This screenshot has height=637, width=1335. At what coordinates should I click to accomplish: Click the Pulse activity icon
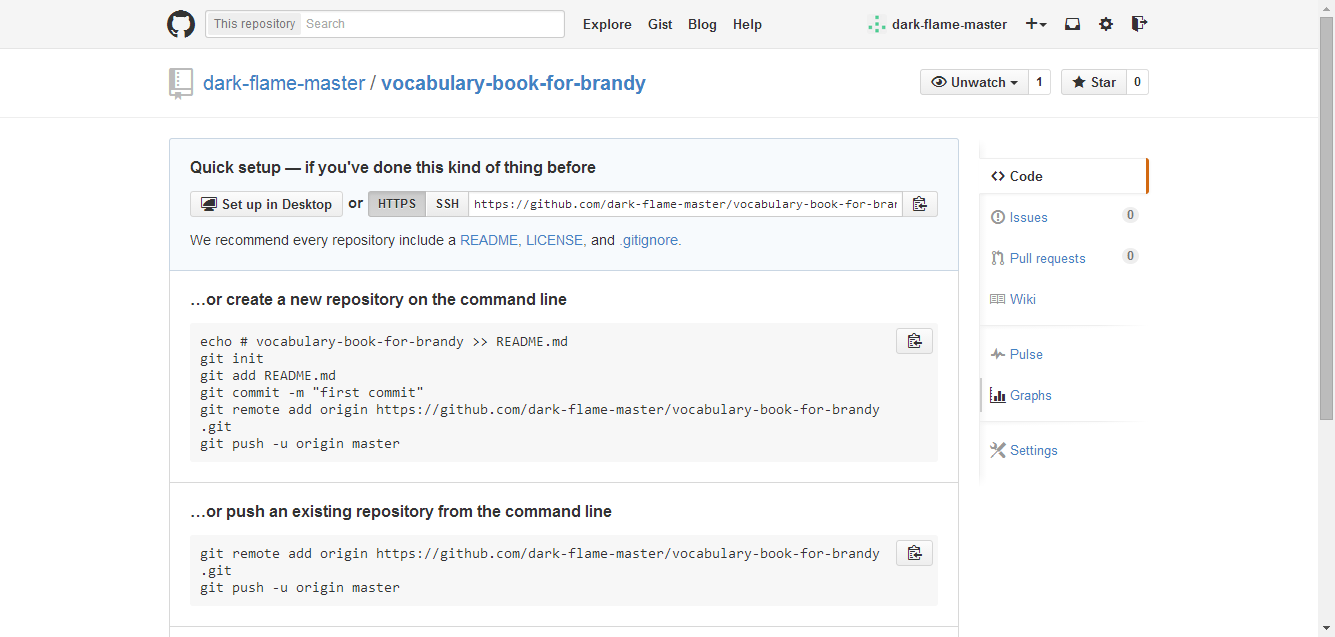point(998,354)
